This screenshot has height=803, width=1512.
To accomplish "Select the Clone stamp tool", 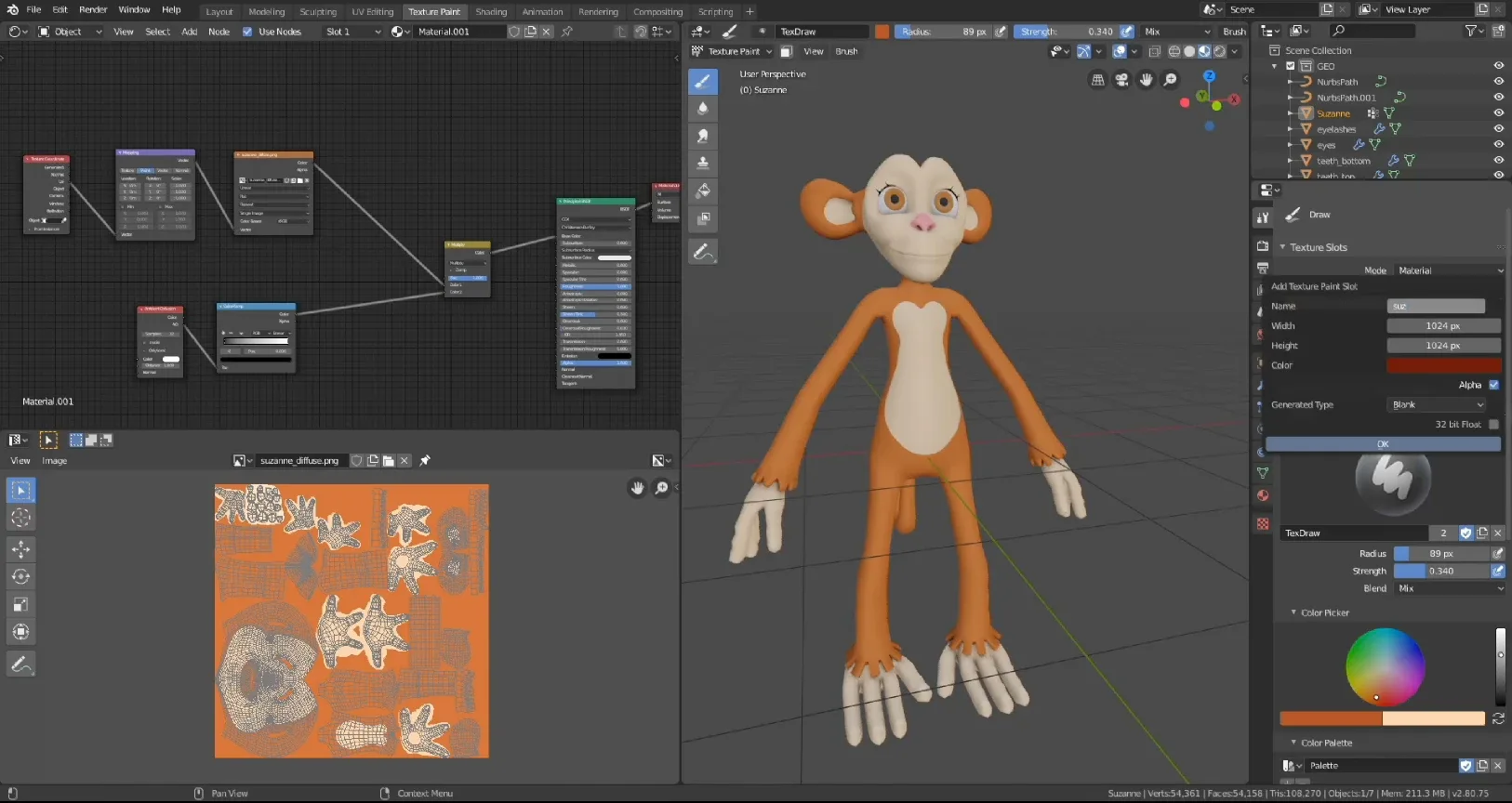I will (703, 164).
